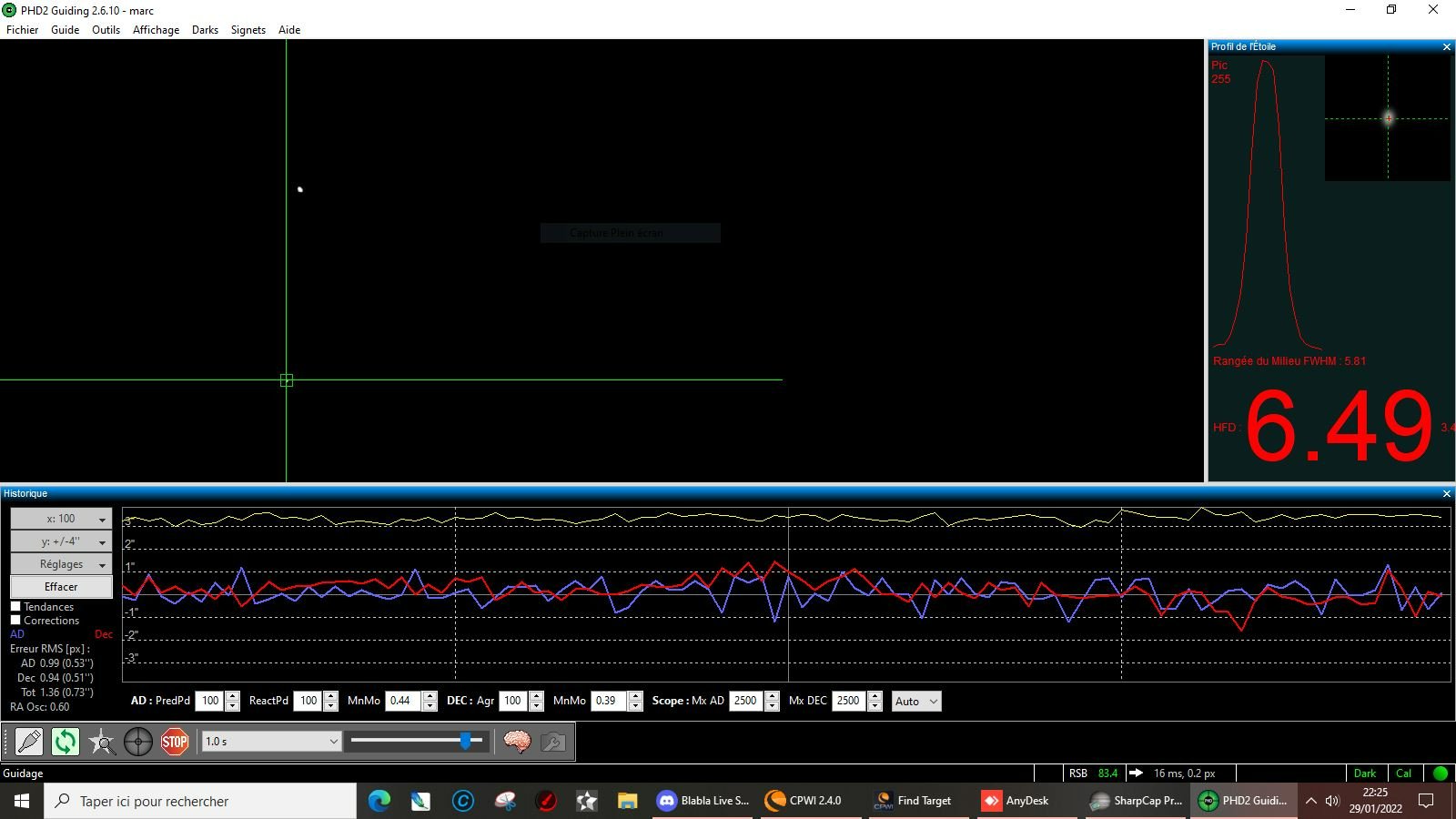
Task: Click the arrow icon beside 16 ms in status bar
Action: pos(1136,773)
